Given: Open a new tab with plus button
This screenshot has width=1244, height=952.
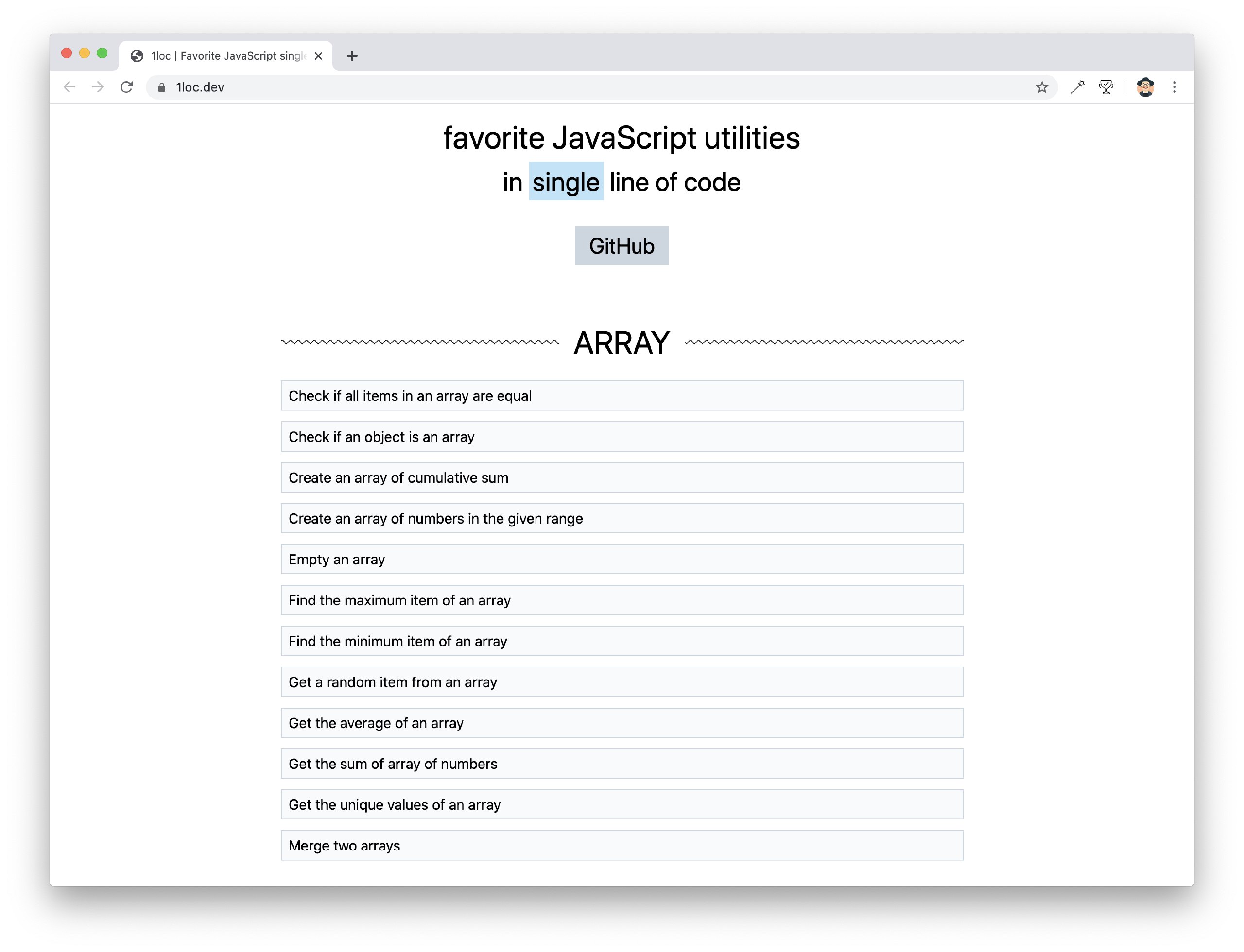Looking at the screenshot, I should pyautogui.click(x=352, y=56).
